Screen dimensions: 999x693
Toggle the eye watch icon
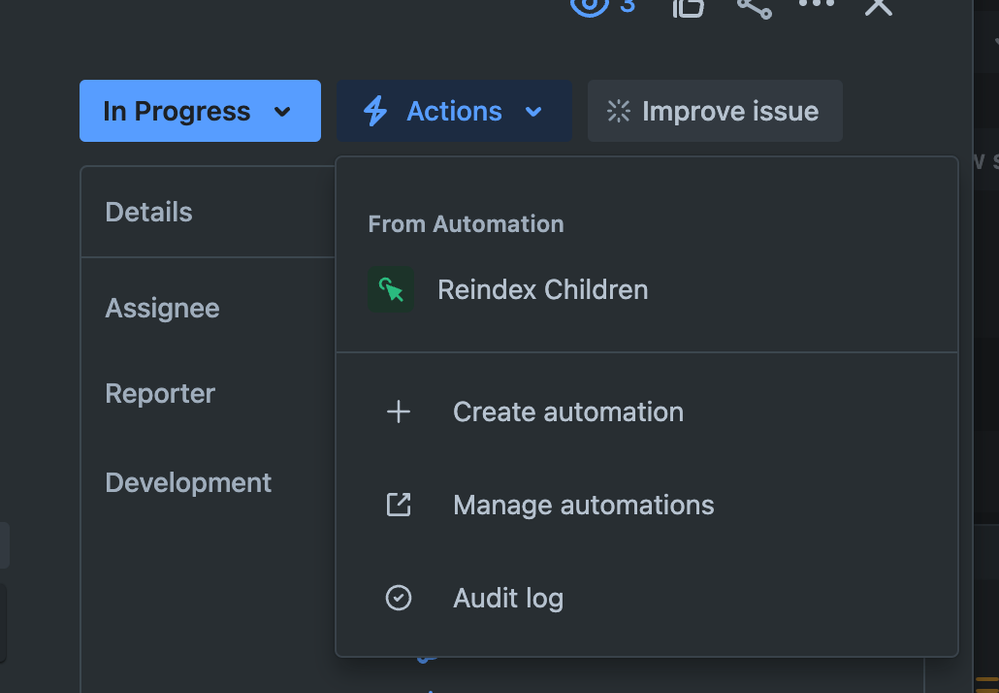pos(590,5)
